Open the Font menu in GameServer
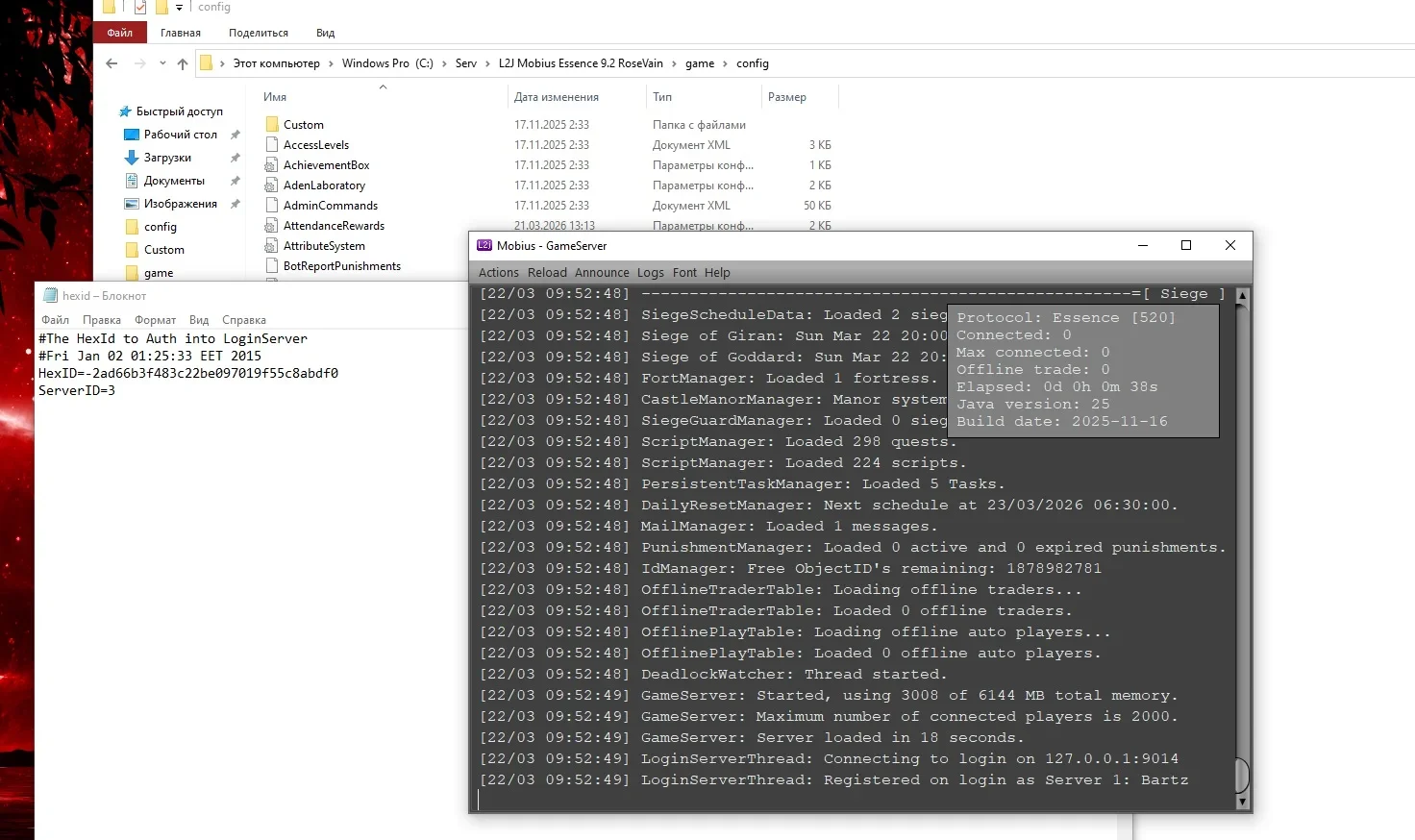This screenshot has height=840, width=1415. click(x=685, y=273)
